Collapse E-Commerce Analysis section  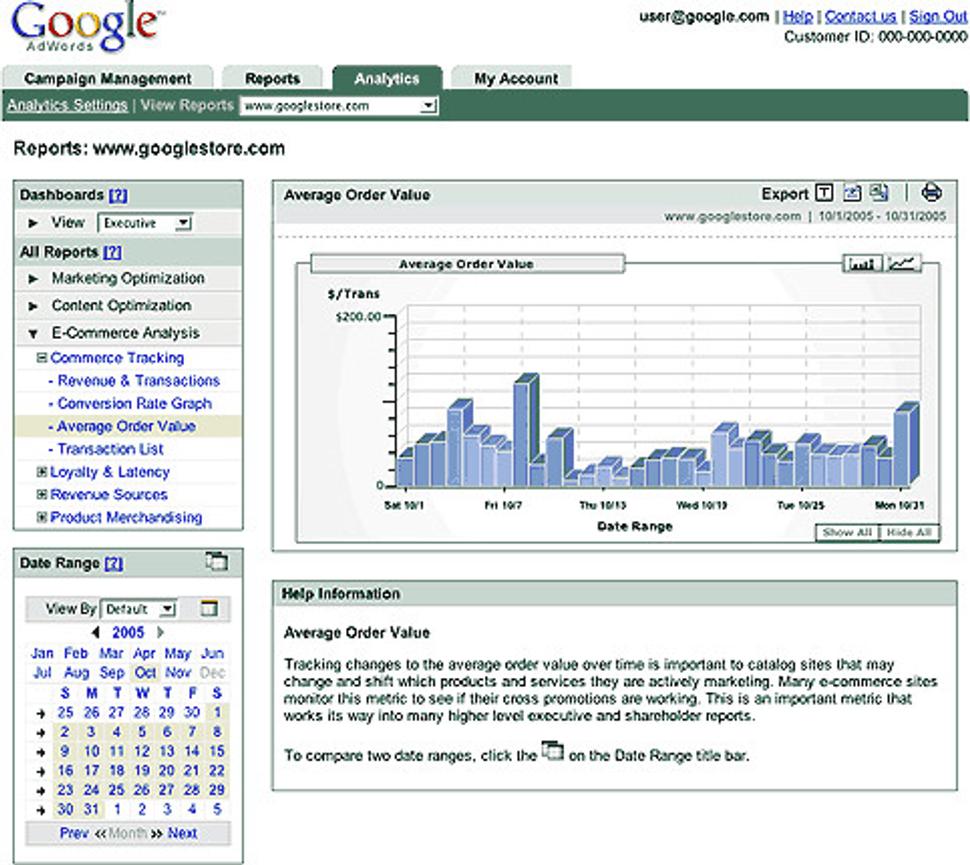(33, 334)
